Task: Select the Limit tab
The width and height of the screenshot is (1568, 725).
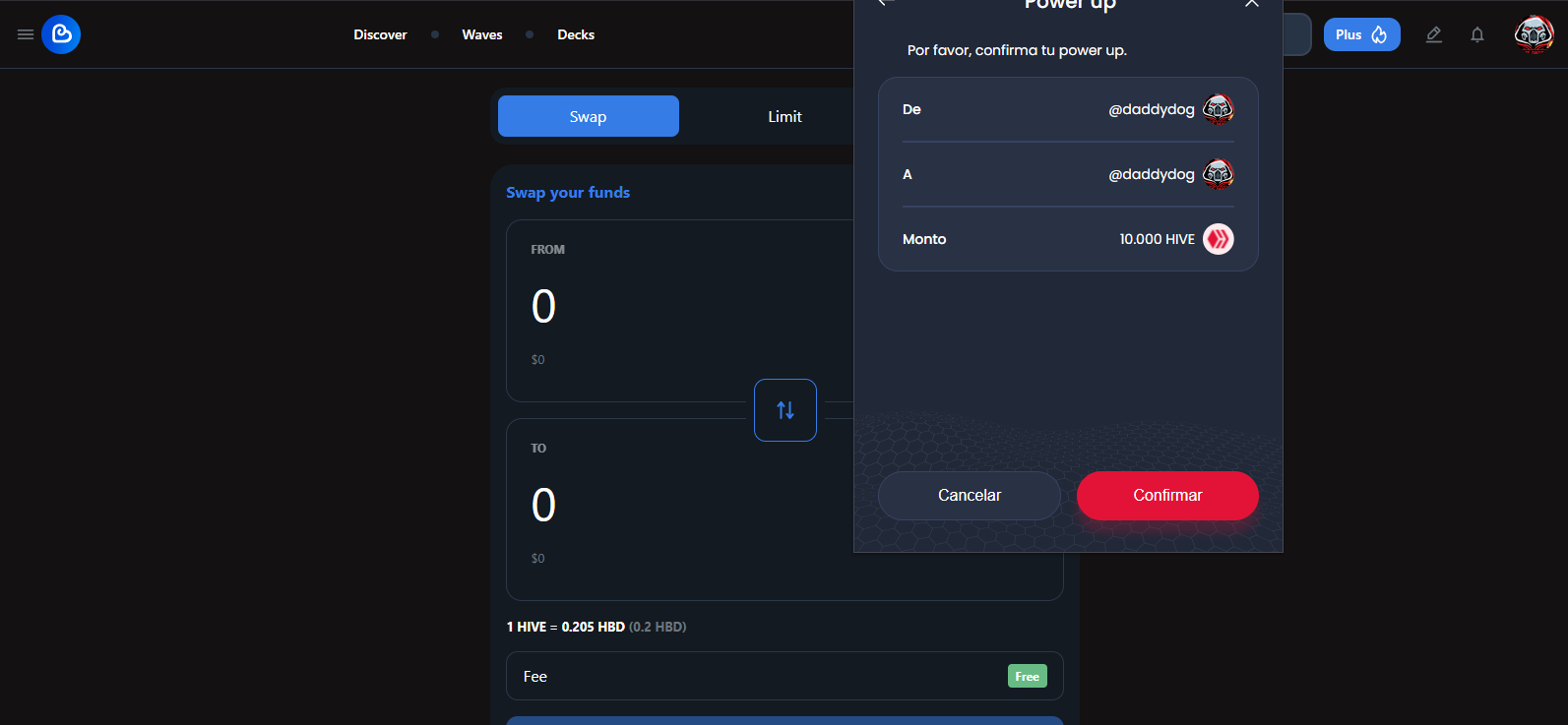Action: pos(784,116)
